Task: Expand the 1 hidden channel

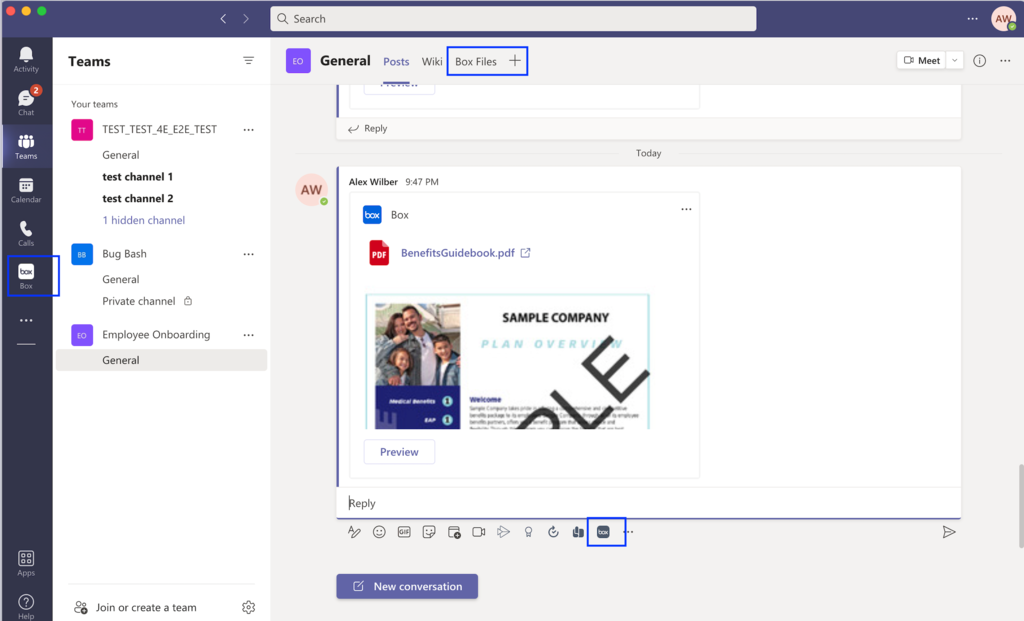Action: (144, 220)
